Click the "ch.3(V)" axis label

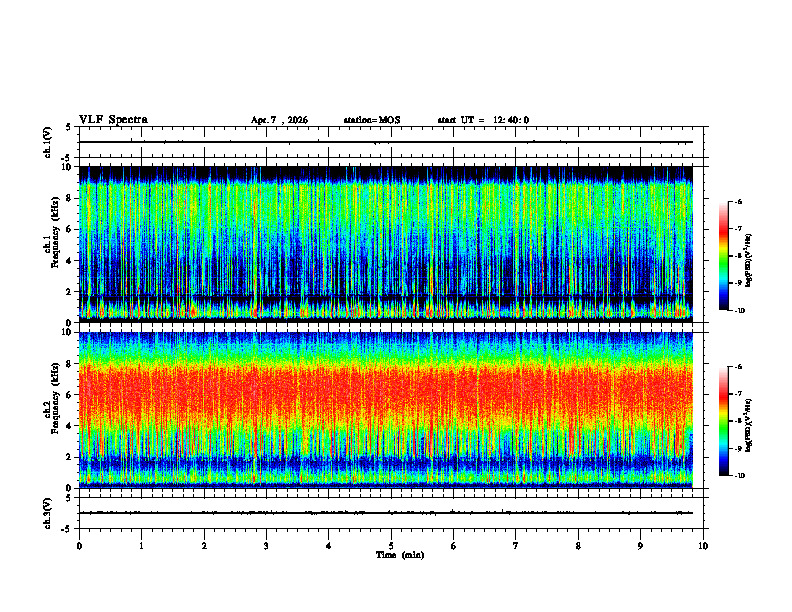[x=48, y=513]
